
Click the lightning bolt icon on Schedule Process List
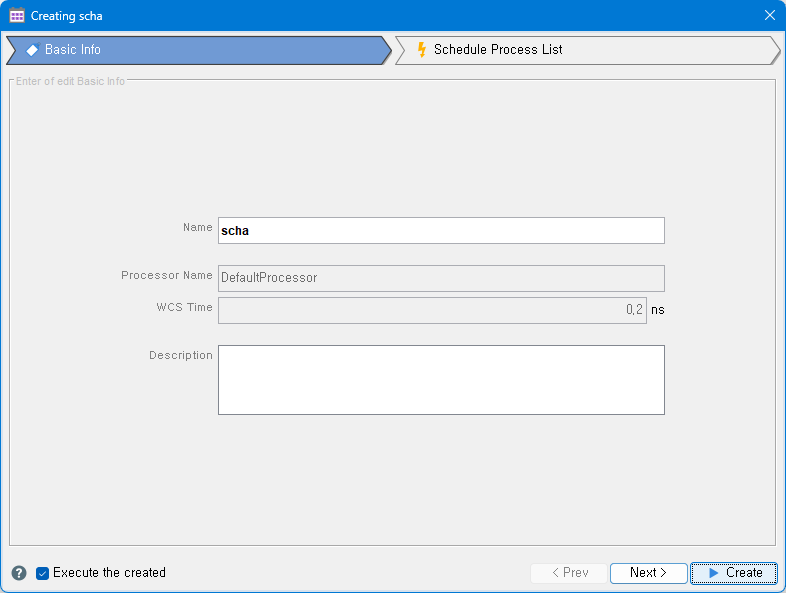[422, 49]
